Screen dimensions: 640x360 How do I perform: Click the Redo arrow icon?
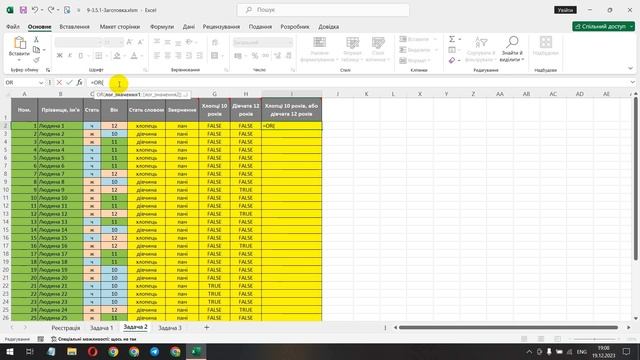51,10
